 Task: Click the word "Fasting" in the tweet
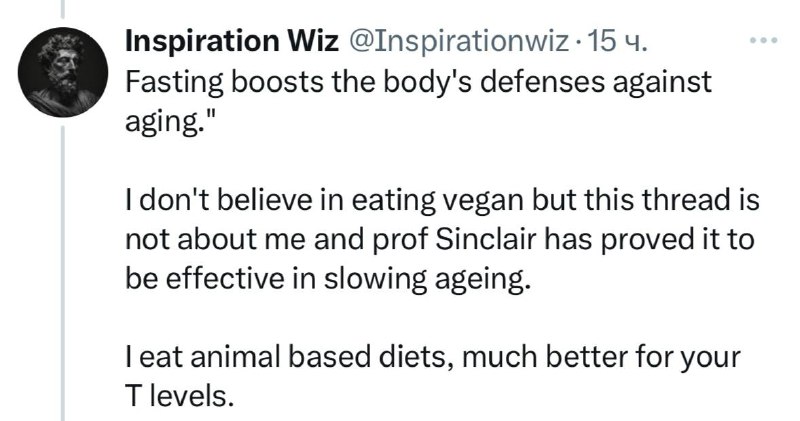pos(174,82)
